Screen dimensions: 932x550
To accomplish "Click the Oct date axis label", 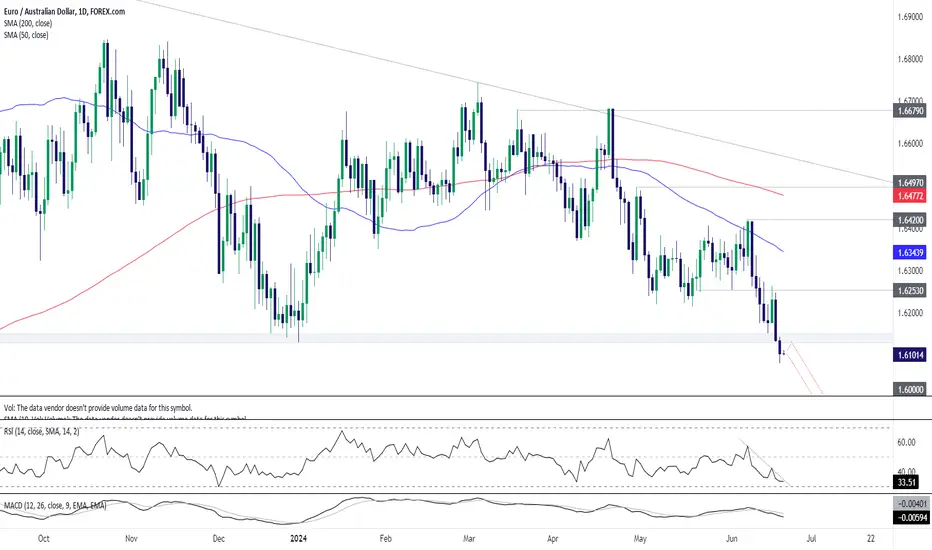I will click(x=43, y=539).
